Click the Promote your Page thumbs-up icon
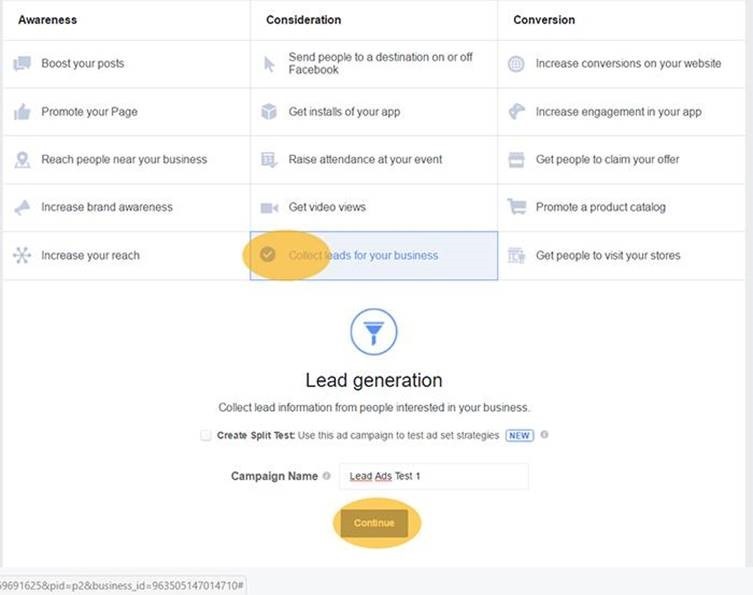Screen dimensions: 753x595 (22, 112)
